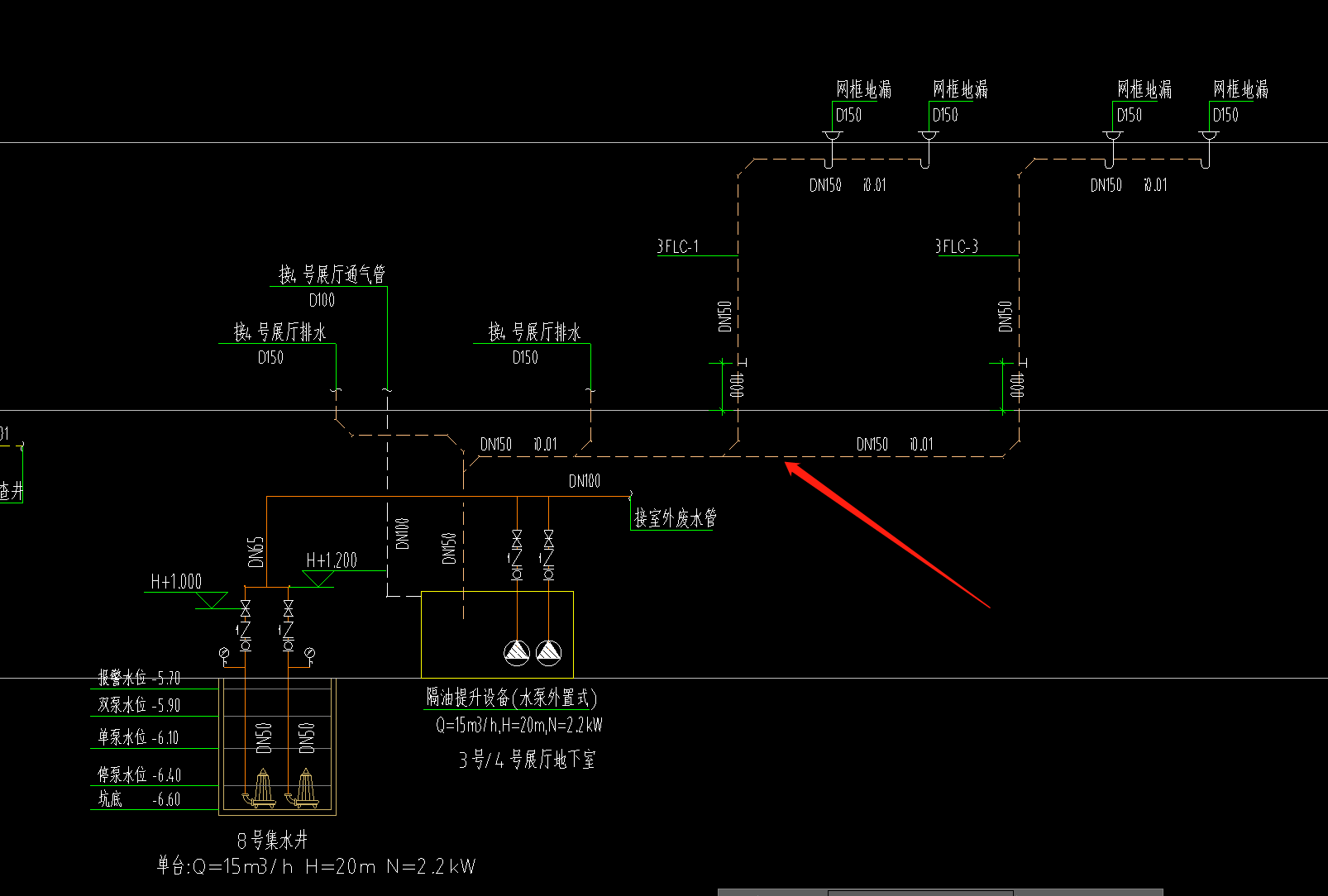1328x896 pixels.
Task: Pick the vertical DN150 label beside 3FLC-1 riser
Action: pos(725,317)
